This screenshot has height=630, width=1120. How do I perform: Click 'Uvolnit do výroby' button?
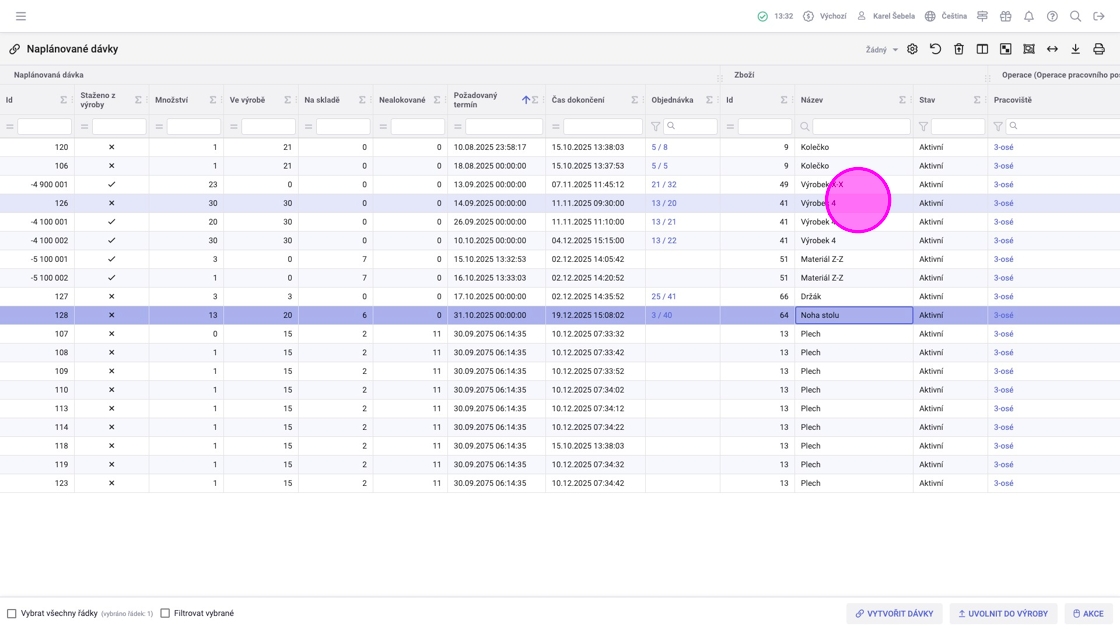(1002, 613)
